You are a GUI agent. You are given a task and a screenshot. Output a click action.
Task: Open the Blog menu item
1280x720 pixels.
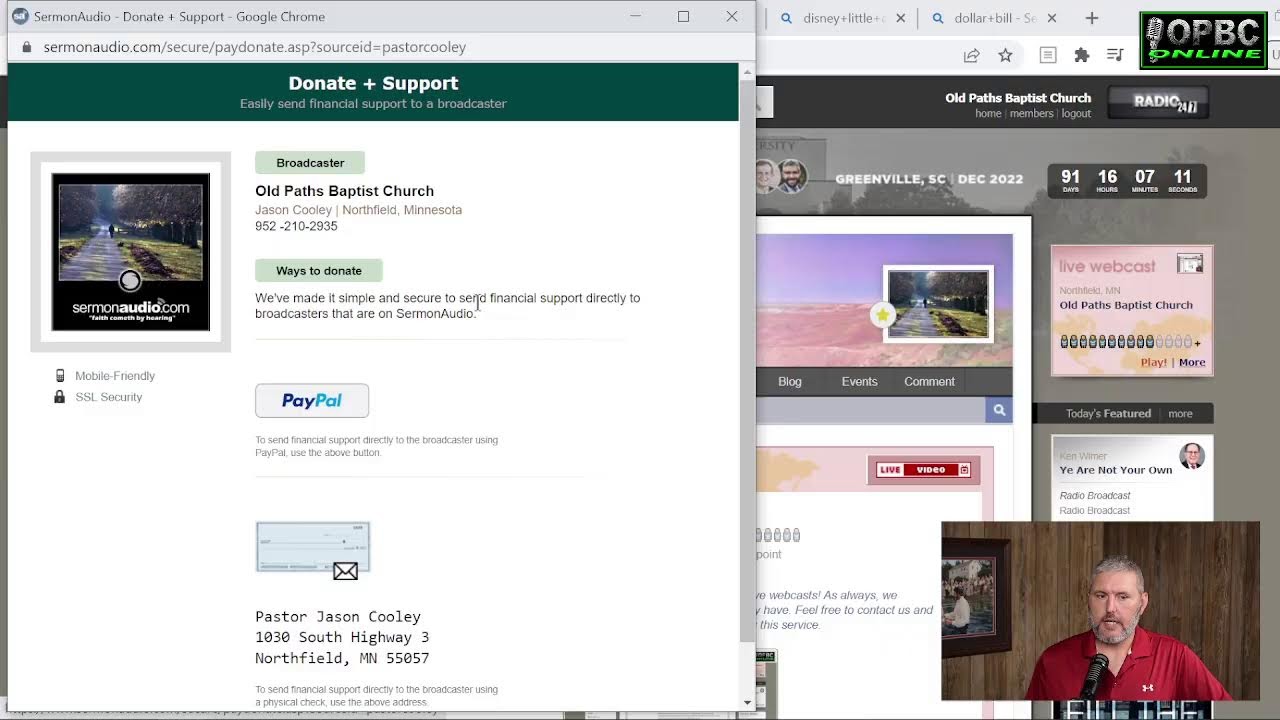click(789, 381)
